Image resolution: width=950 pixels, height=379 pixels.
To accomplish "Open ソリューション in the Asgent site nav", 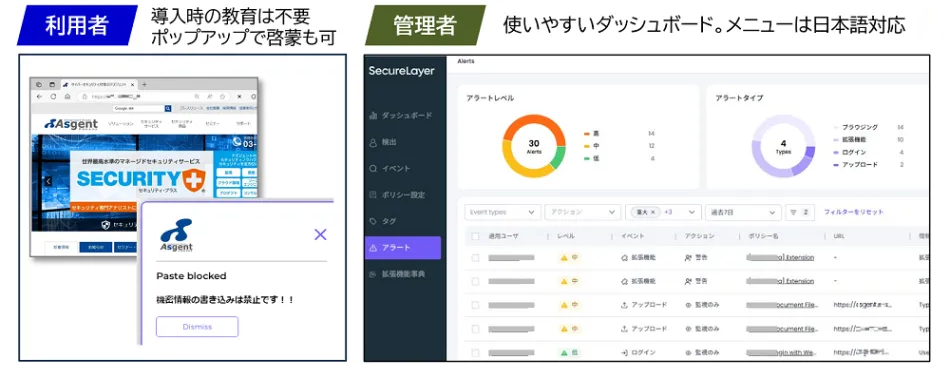I will [x=121, y=124].
